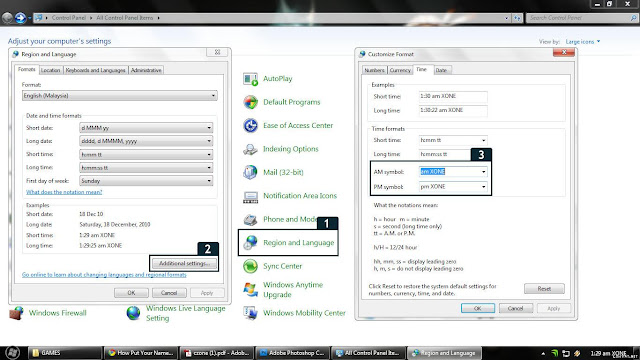640x360 pixels.
Task: Open Go online to learn about languages link
Action: click(104, 275)
